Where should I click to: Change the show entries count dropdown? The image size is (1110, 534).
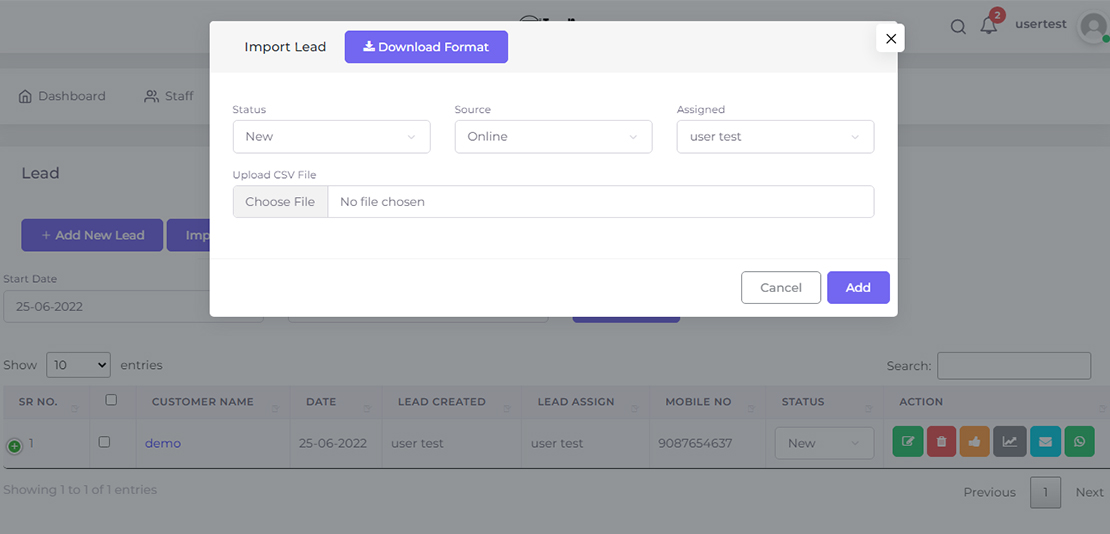click(78, 365)
